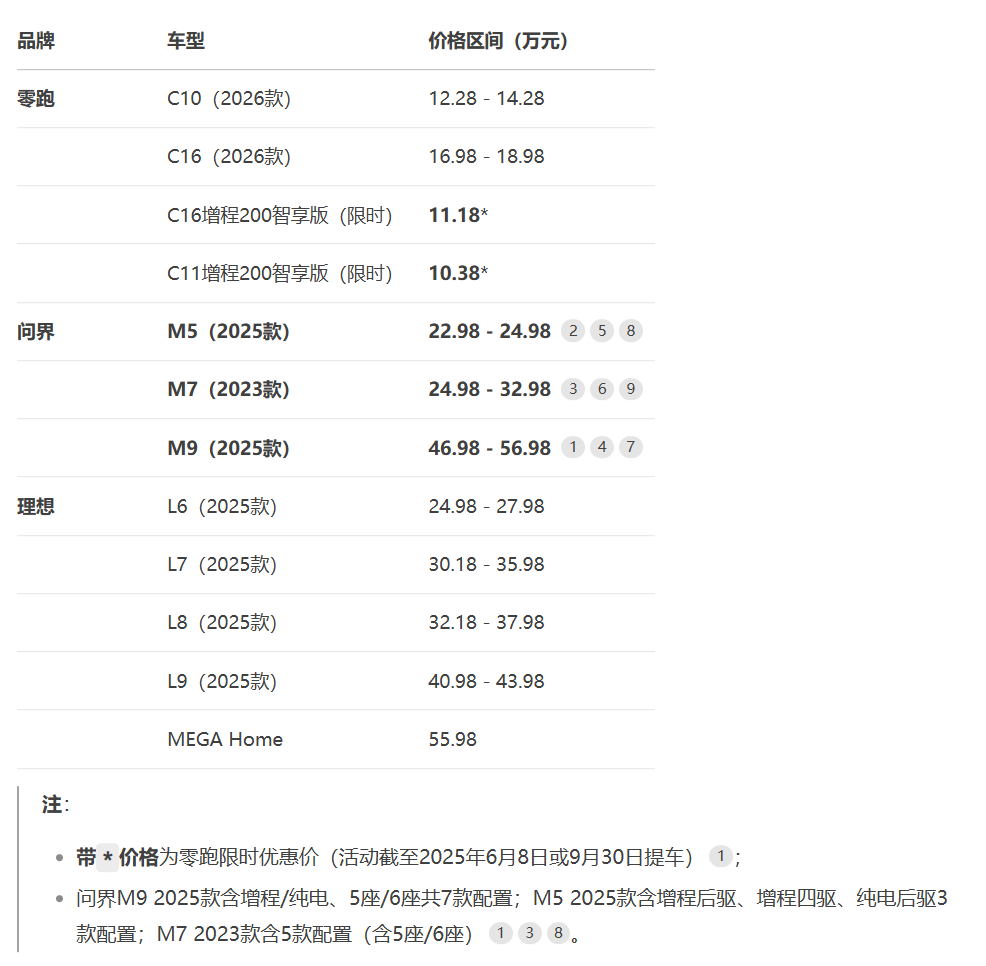This screenshot has height=966, width=986.
Task: Select the MEGA Home model cell
Action: (225, 739)
